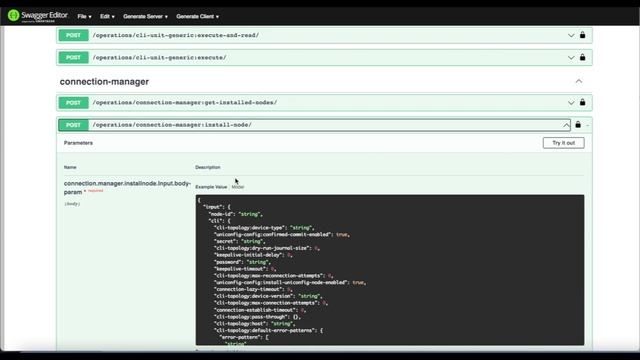Open the Edit menu

click(107, 16)
